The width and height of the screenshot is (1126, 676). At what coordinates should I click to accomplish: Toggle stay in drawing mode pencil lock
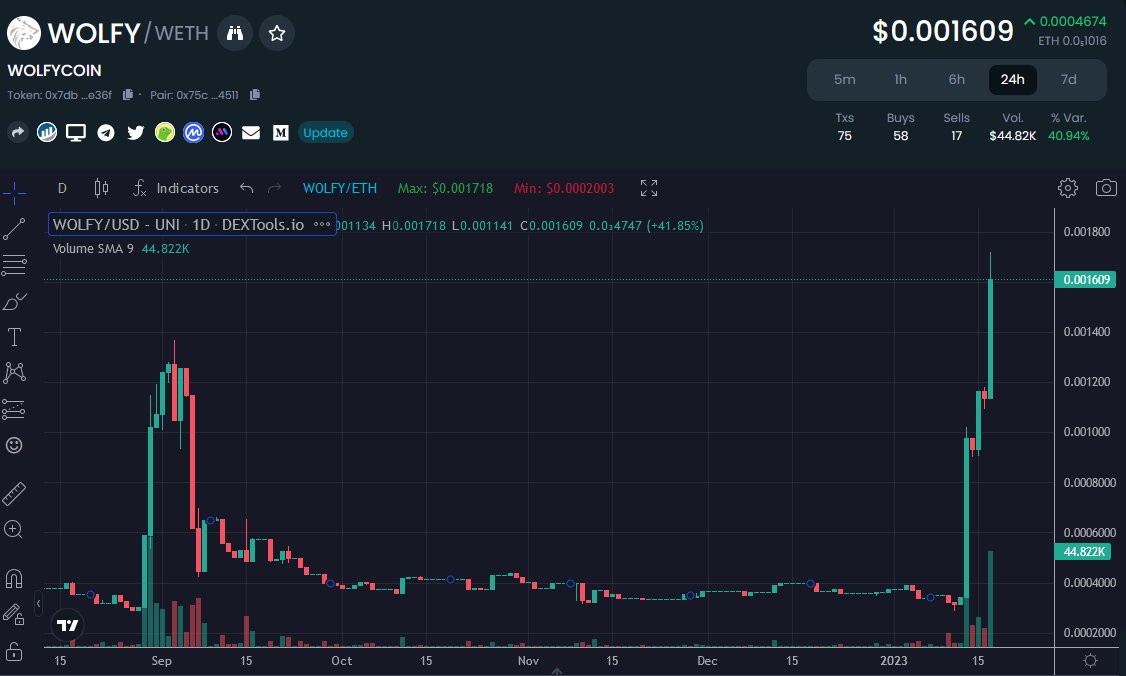14,614
